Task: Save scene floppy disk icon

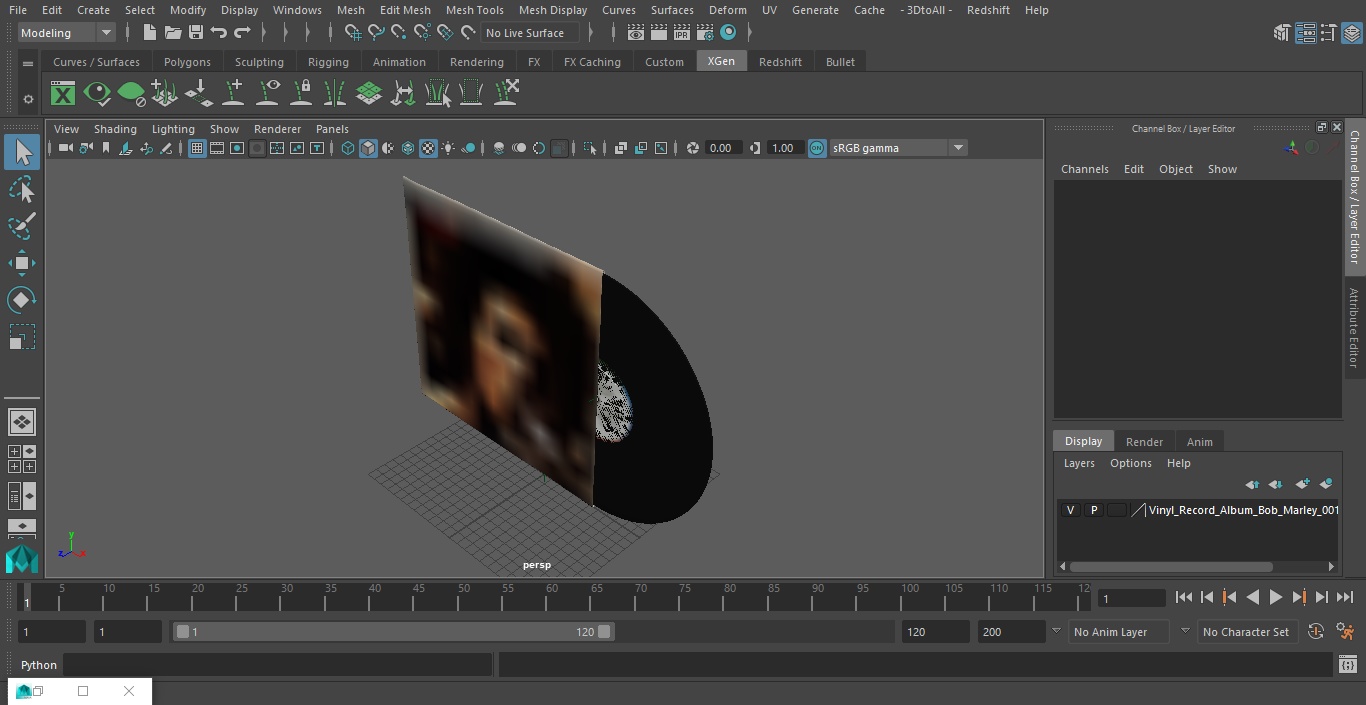Action: (195, 33)
